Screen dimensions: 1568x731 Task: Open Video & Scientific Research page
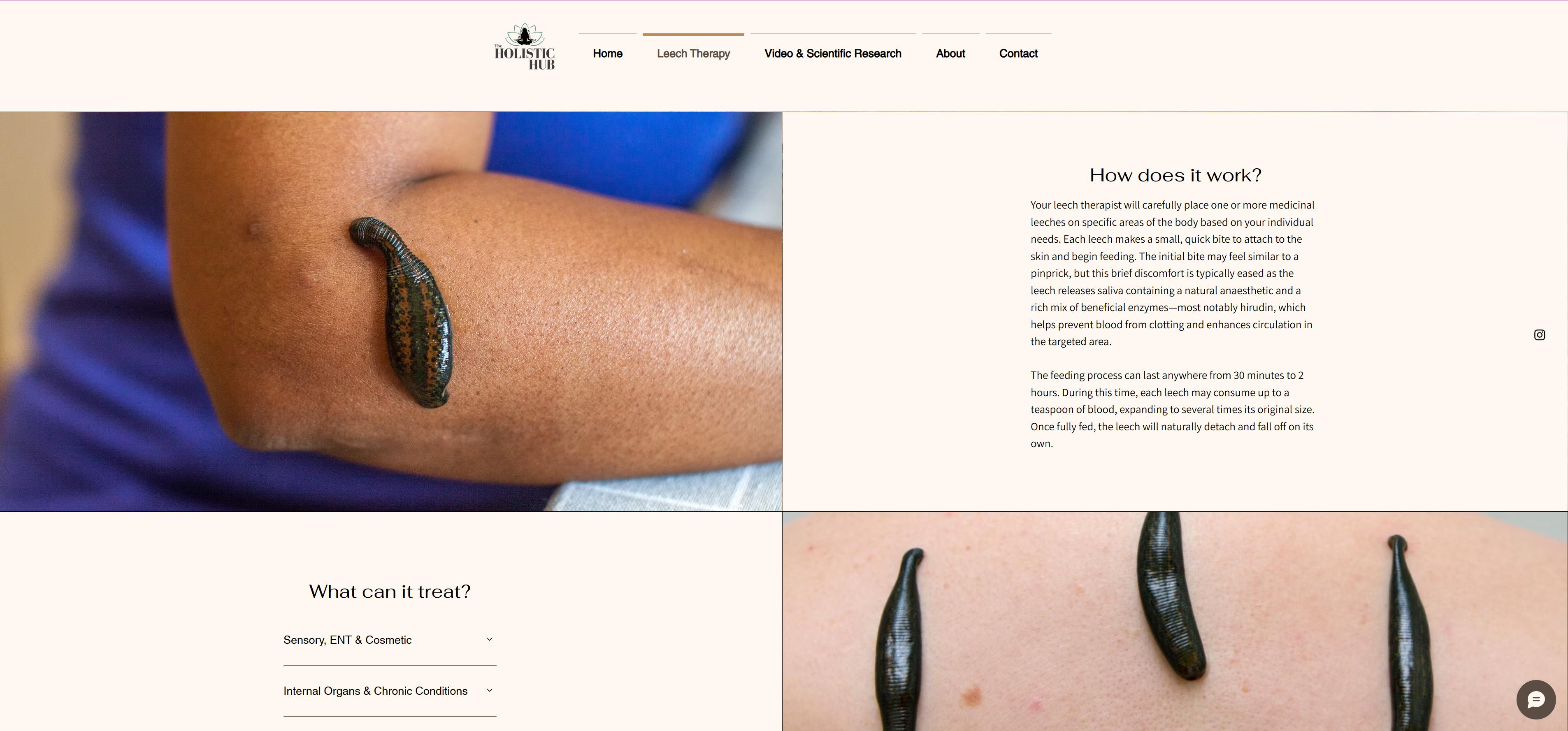pyautogui.click(x=833, y=53)
